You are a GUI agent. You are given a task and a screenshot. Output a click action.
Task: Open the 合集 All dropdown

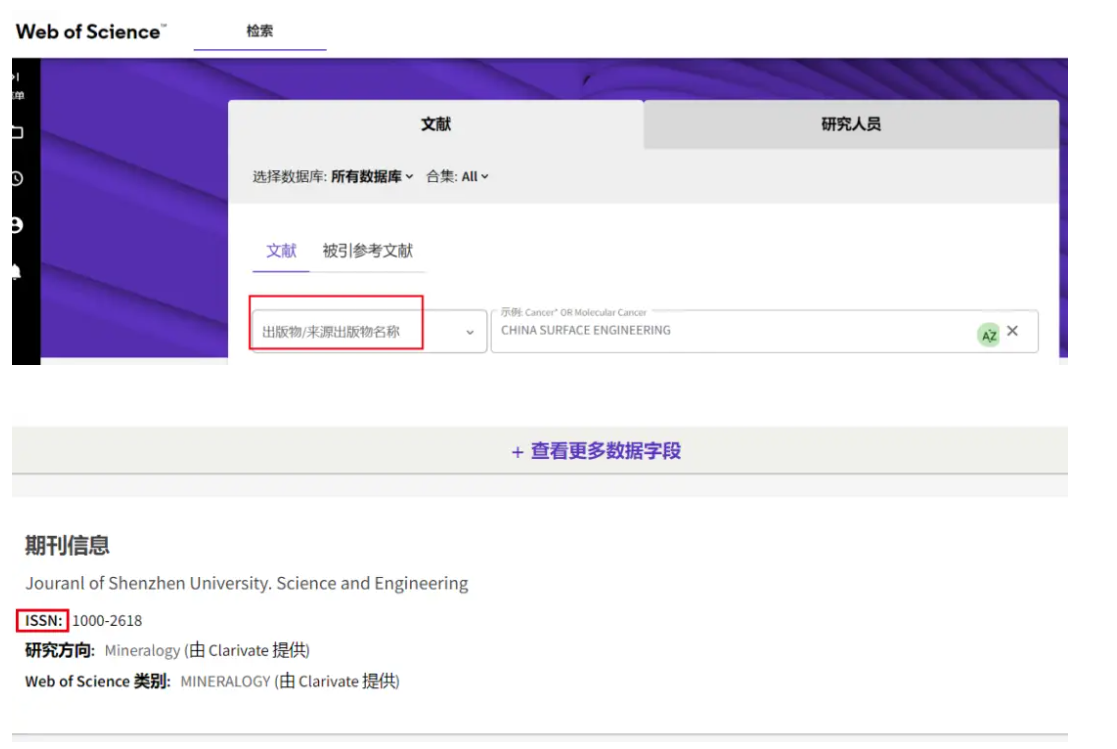point(472,177)
